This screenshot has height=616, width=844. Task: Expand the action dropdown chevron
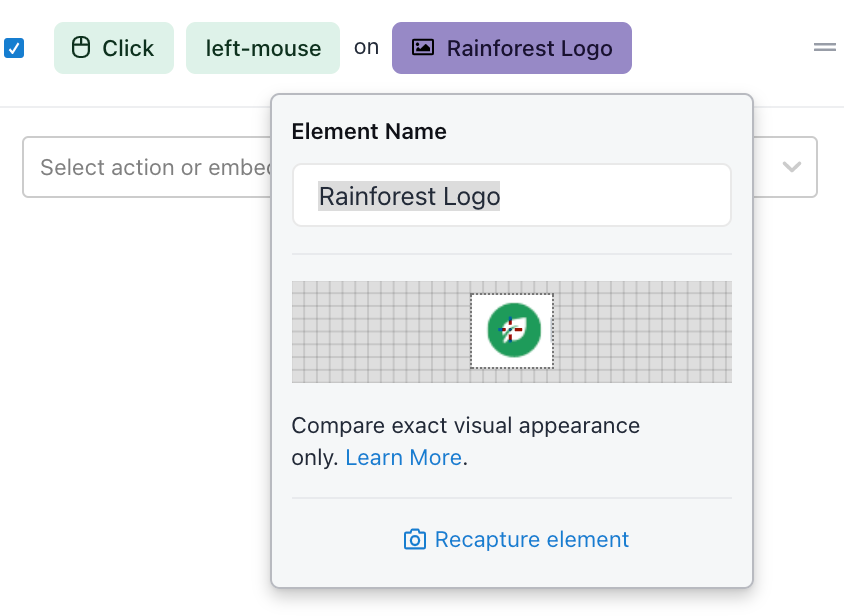coord(791,167)
